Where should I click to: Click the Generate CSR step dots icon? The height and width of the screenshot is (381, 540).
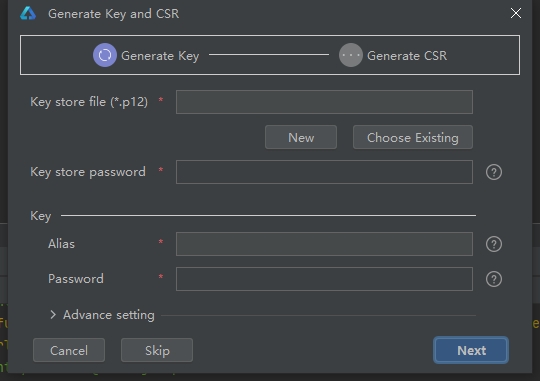(x=351, y=55)
